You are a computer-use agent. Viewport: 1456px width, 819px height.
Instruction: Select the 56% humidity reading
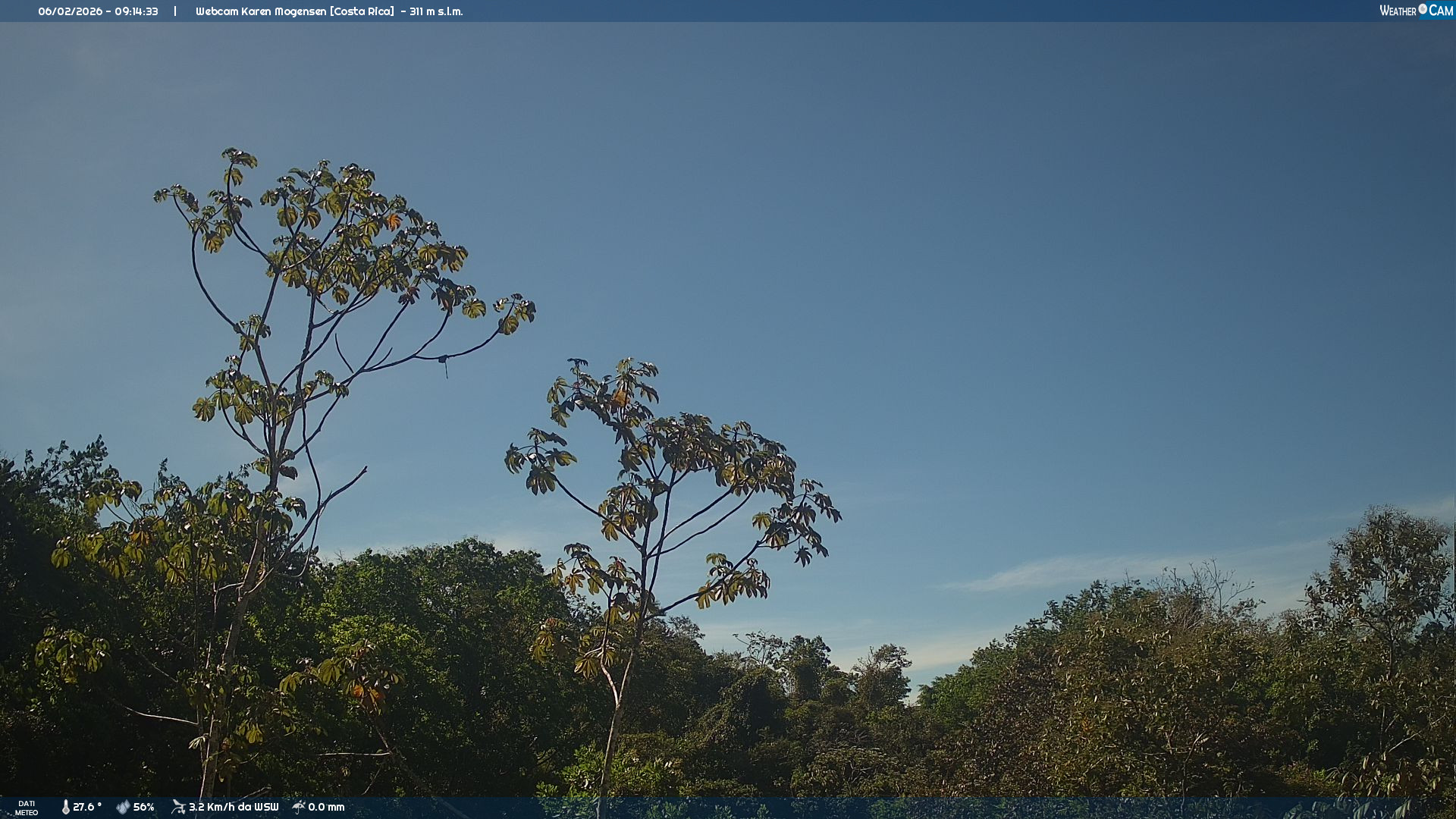tap(144, 807)
